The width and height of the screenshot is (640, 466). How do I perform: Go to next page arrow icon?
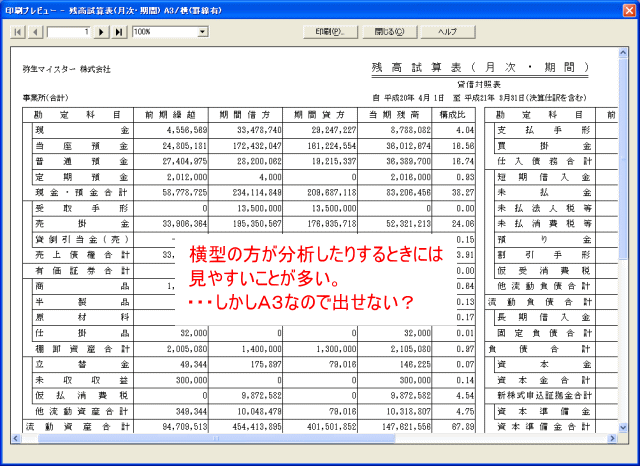coord(101,32)
